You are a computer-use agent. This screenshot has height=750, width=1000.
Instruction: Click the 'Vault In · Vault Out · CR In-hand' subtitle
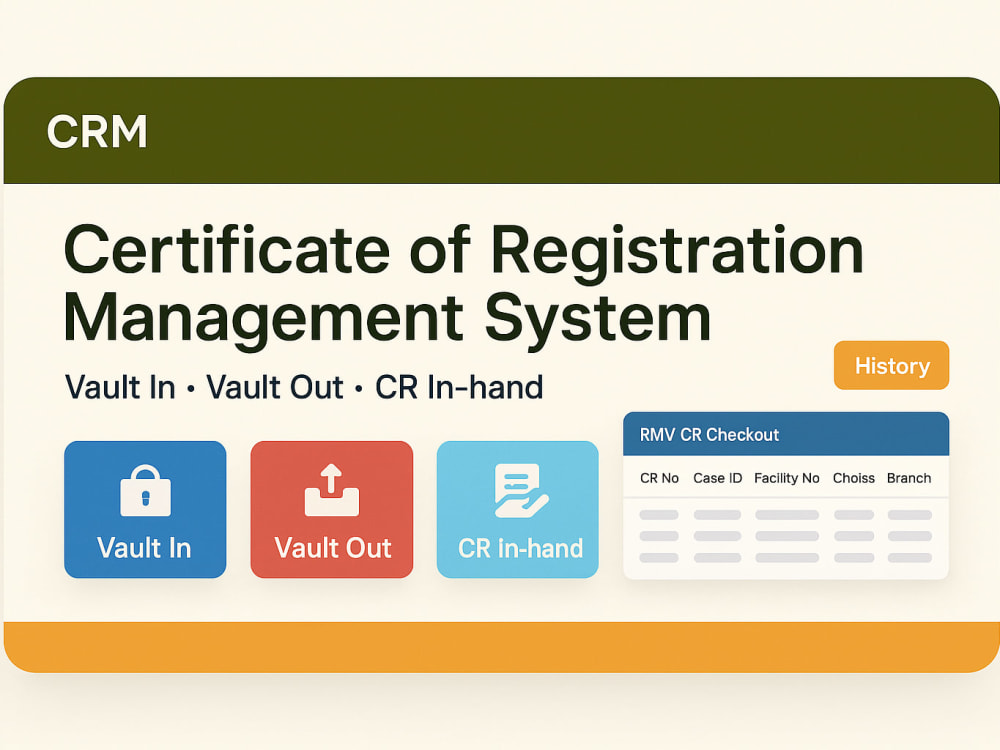point(304,387)
